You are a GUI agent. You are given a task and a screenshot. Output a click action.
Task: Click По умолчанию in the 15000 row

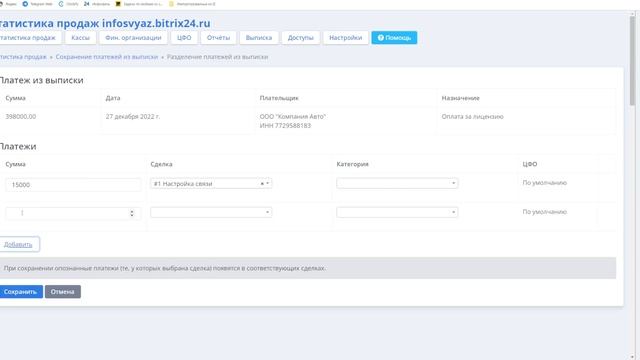(x=544, y=183)
